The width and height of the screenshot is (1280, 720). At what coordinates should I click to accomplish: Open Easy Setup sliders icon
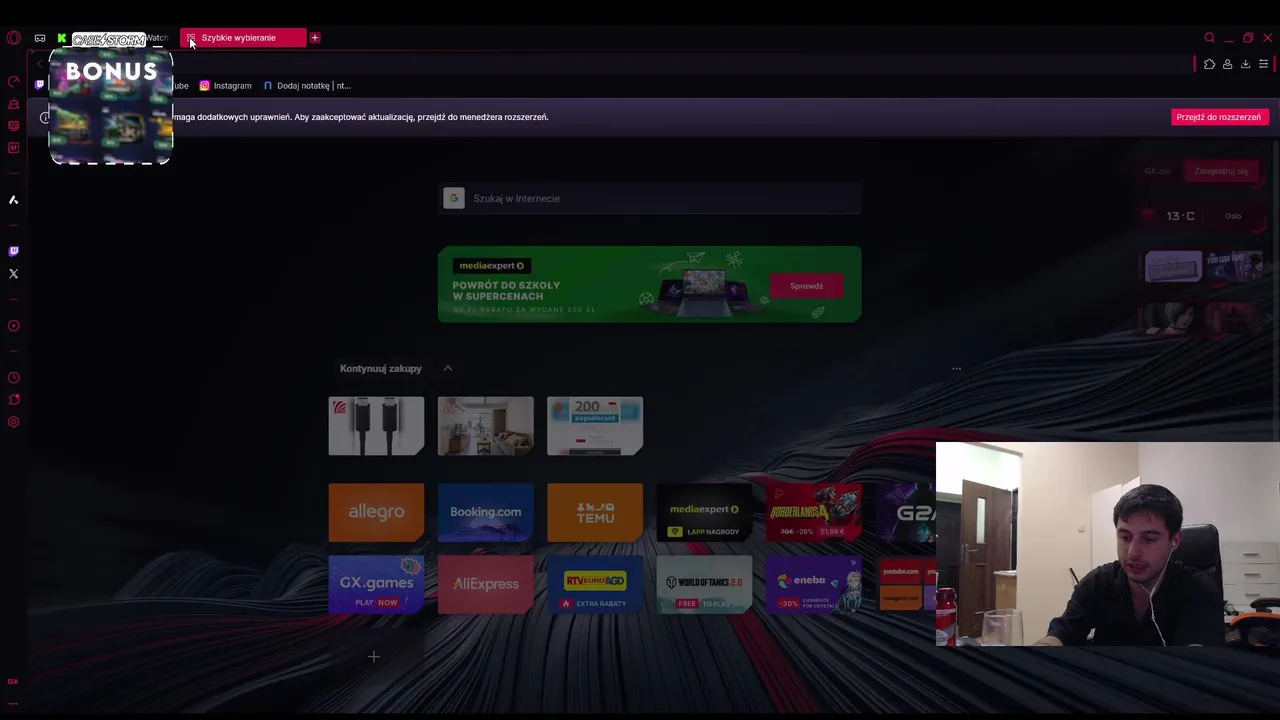pyautogui.click(x=1263, y=64)
